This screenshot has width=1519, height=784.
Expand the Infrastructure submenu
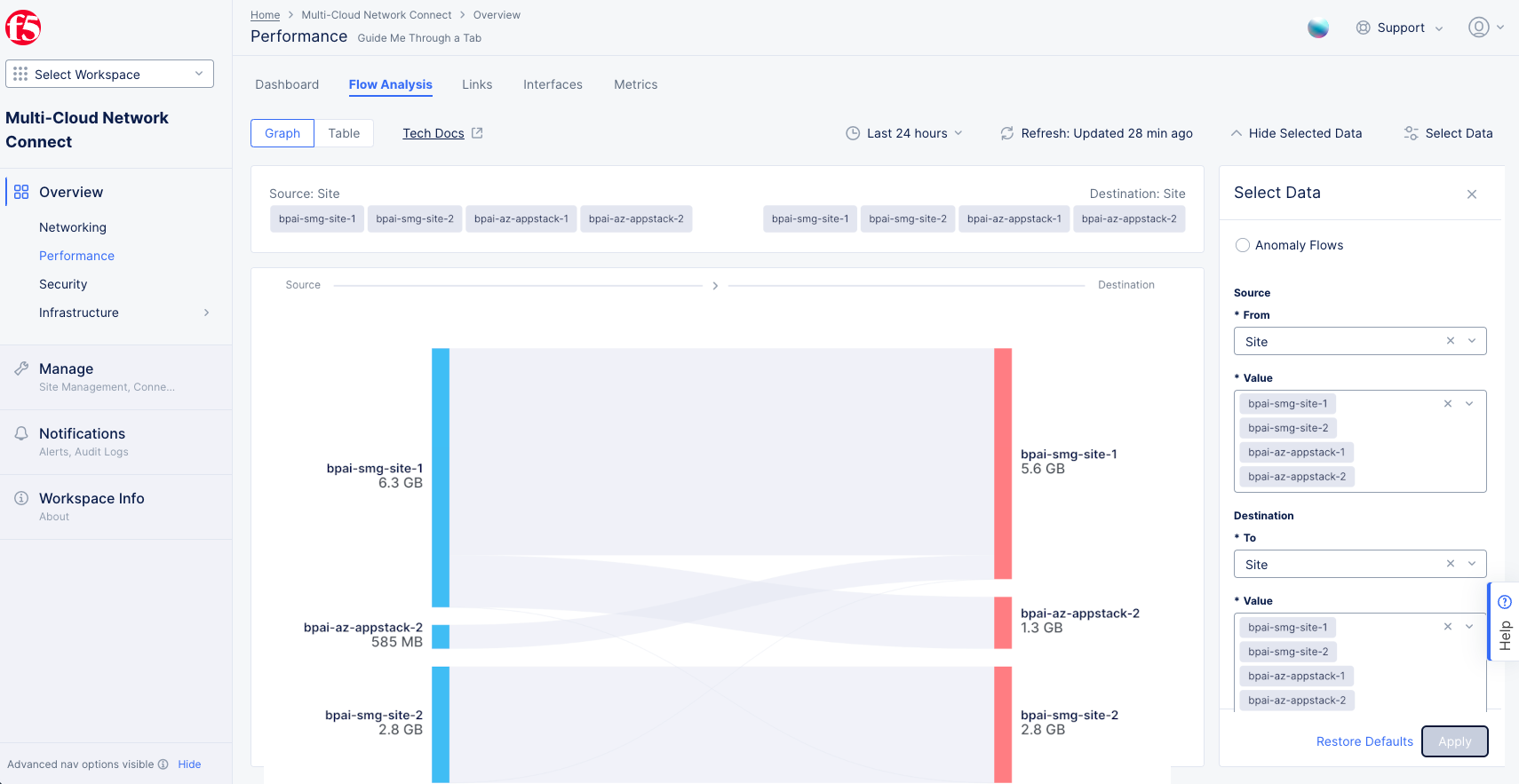pos(206,313)
